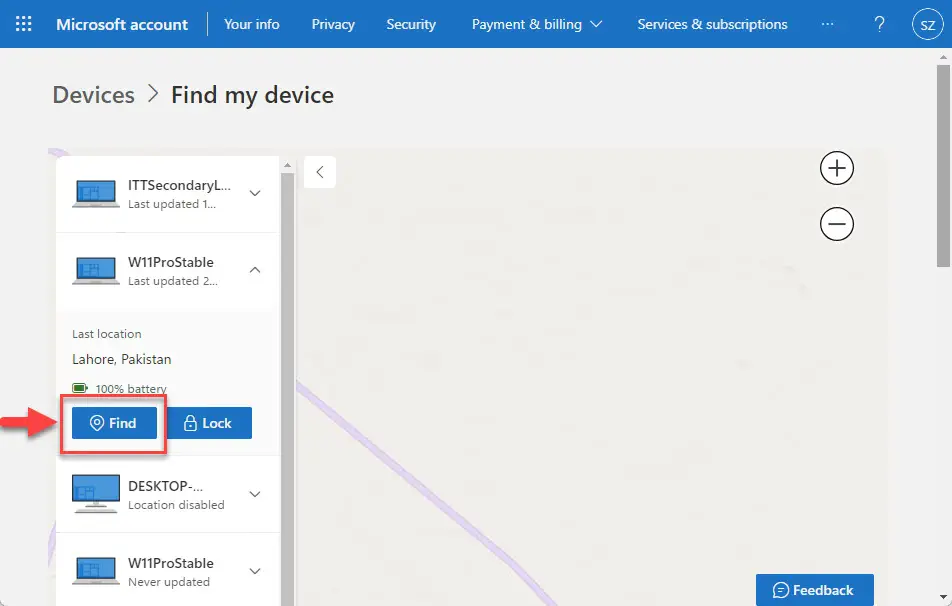This screenshot has height=606, width=952.
Task: Click 'Lahore, Pakistan' location text
Action: pos(121,359)
